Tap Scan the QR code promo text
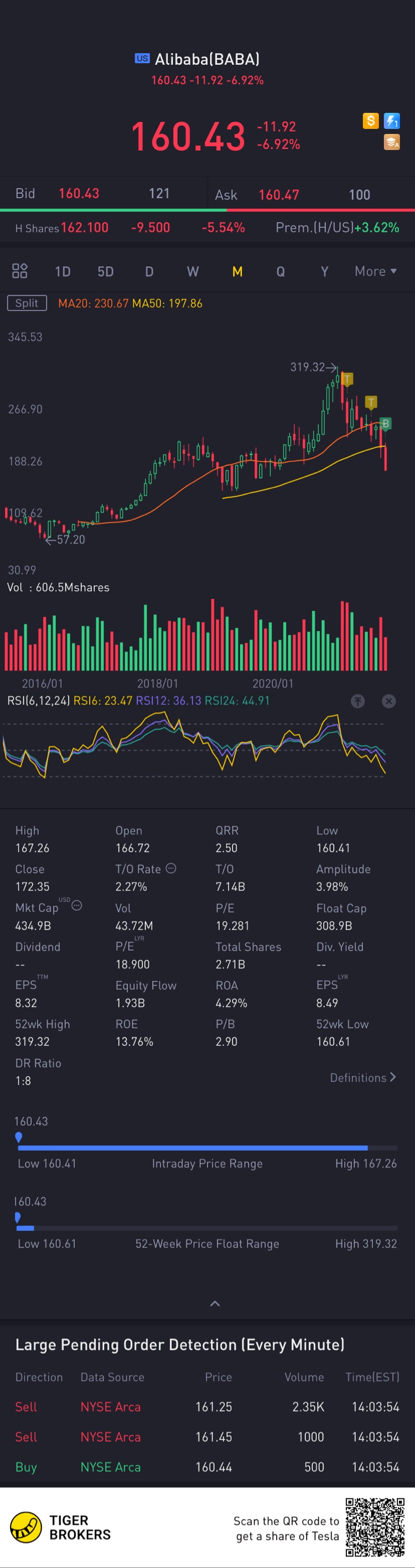 coord(286,1529)
